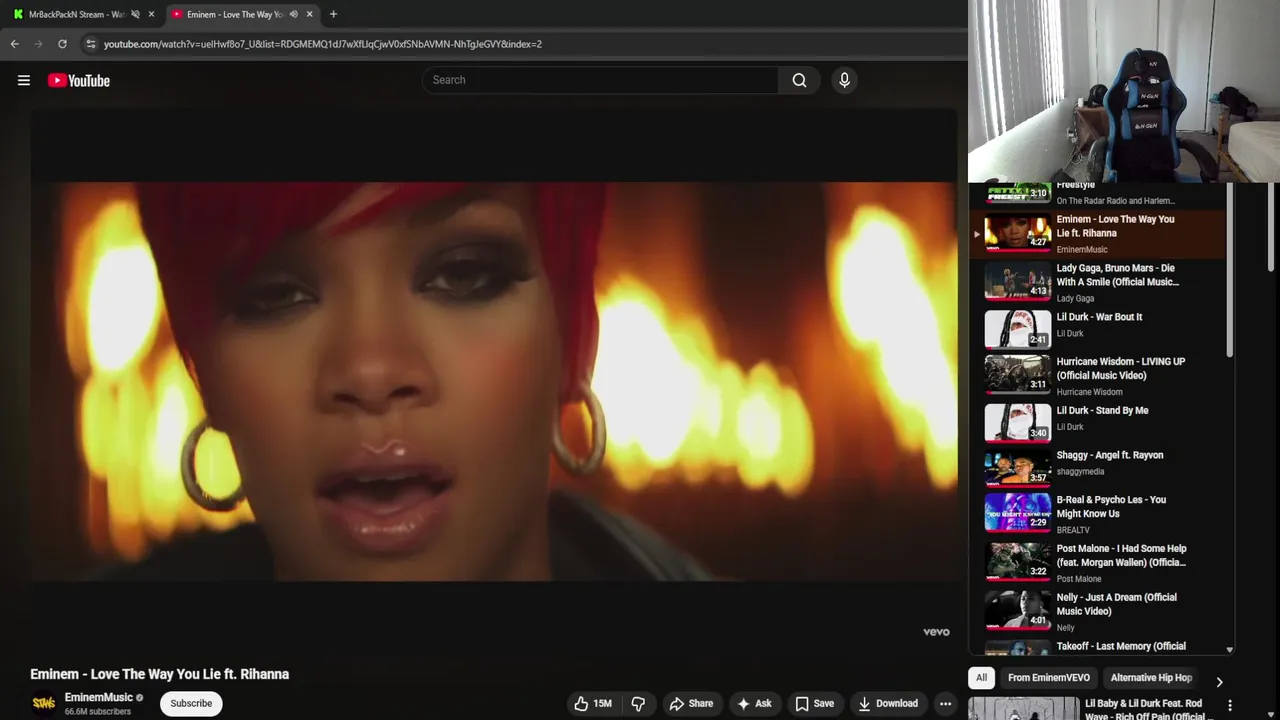This screenshot has height=720, width=1280.
Task: Click the Freestyle playlist item thumbnail
Action: tap(1018, 194)
